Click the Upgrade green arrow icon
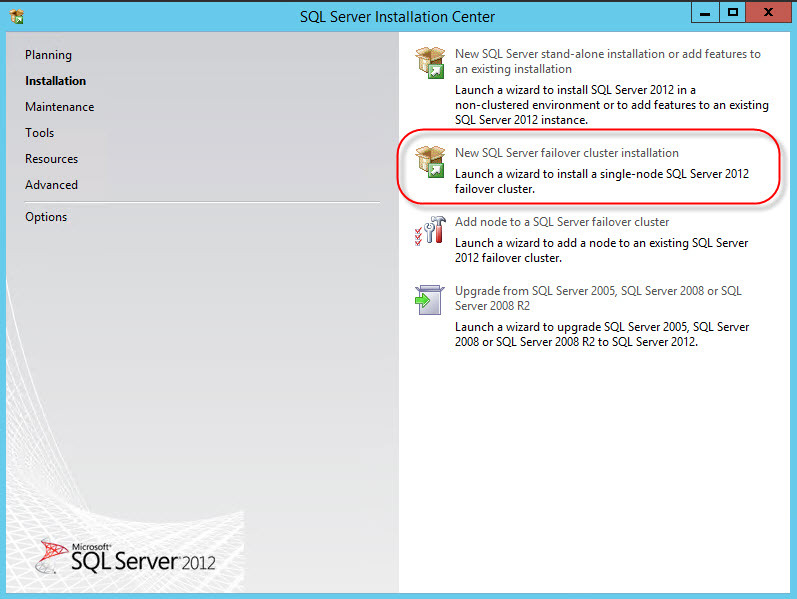The image size is (797, 599). point(430,300)
